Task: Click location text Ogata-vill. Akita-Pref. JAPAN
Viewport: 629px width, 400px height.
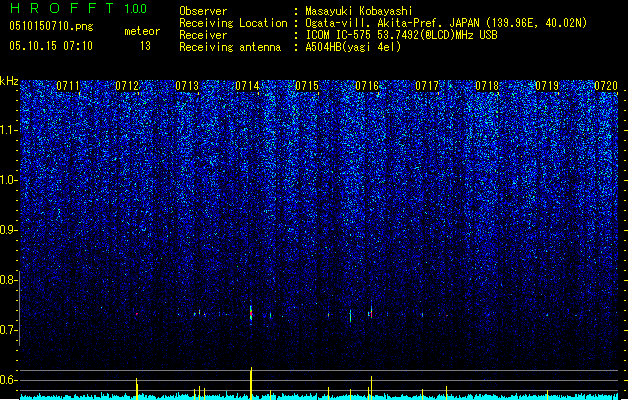Action: (x=393, y=23)
